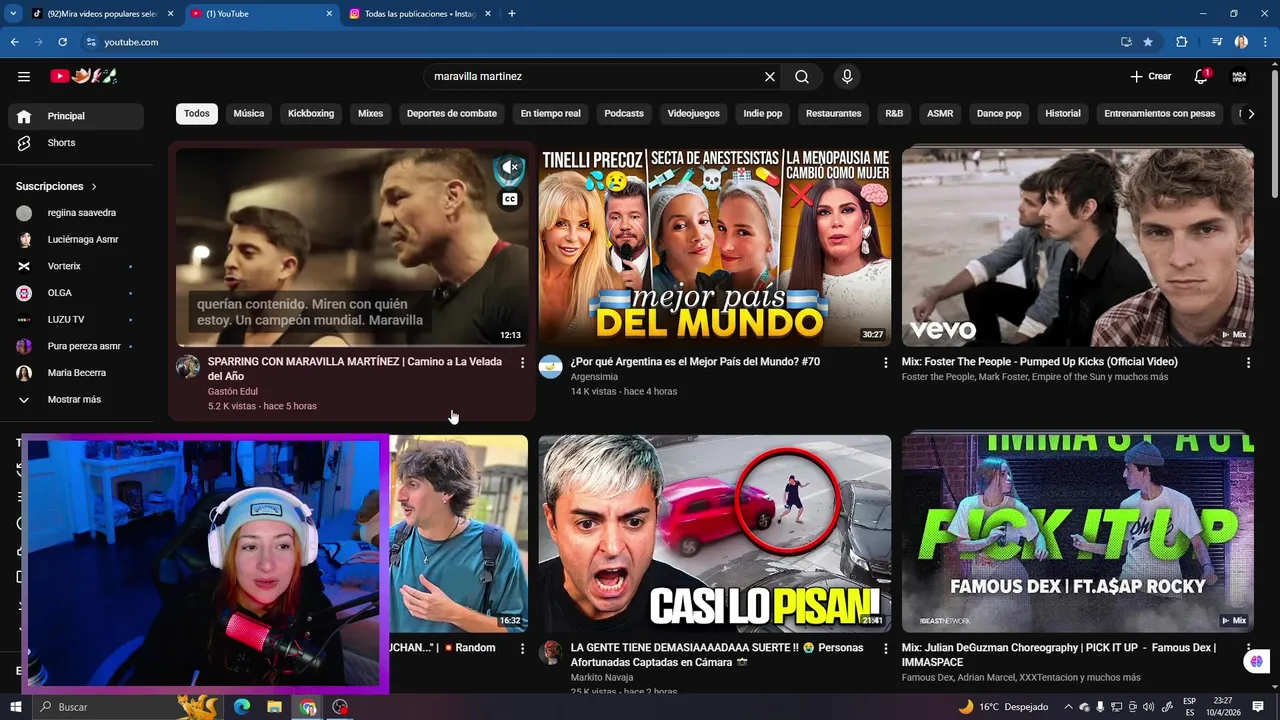1280x720 pixels.
Task: Click install app icon in address bar
Action: (1126, 42)
